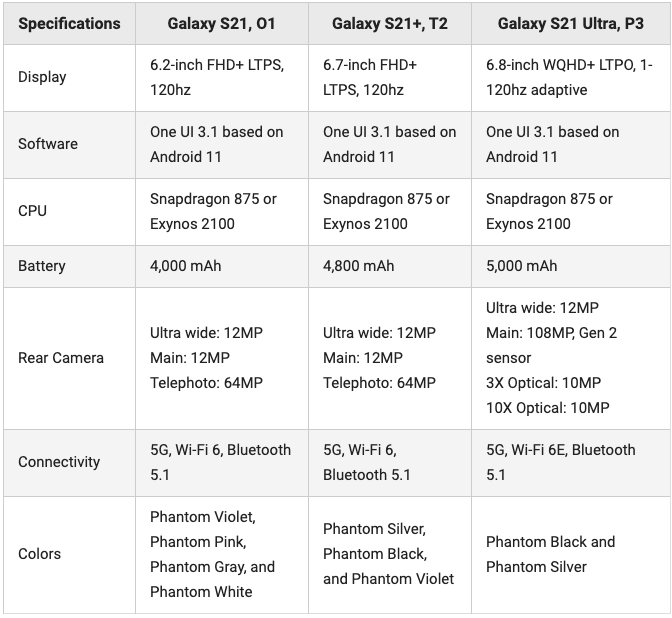Select the Battery row label

pyautogui.click(x=42, y=266)
